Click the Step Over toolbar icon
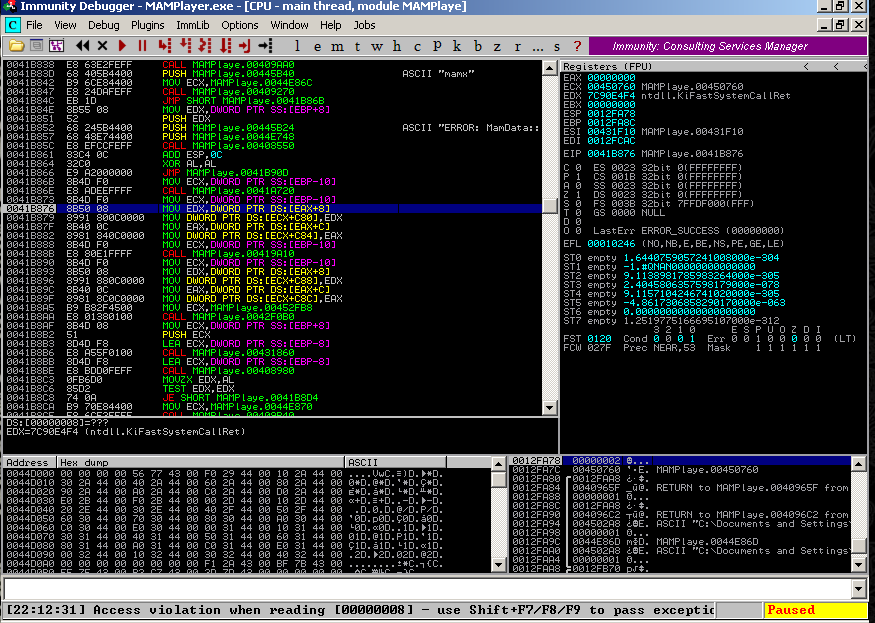875x623 pixels. 185,46
